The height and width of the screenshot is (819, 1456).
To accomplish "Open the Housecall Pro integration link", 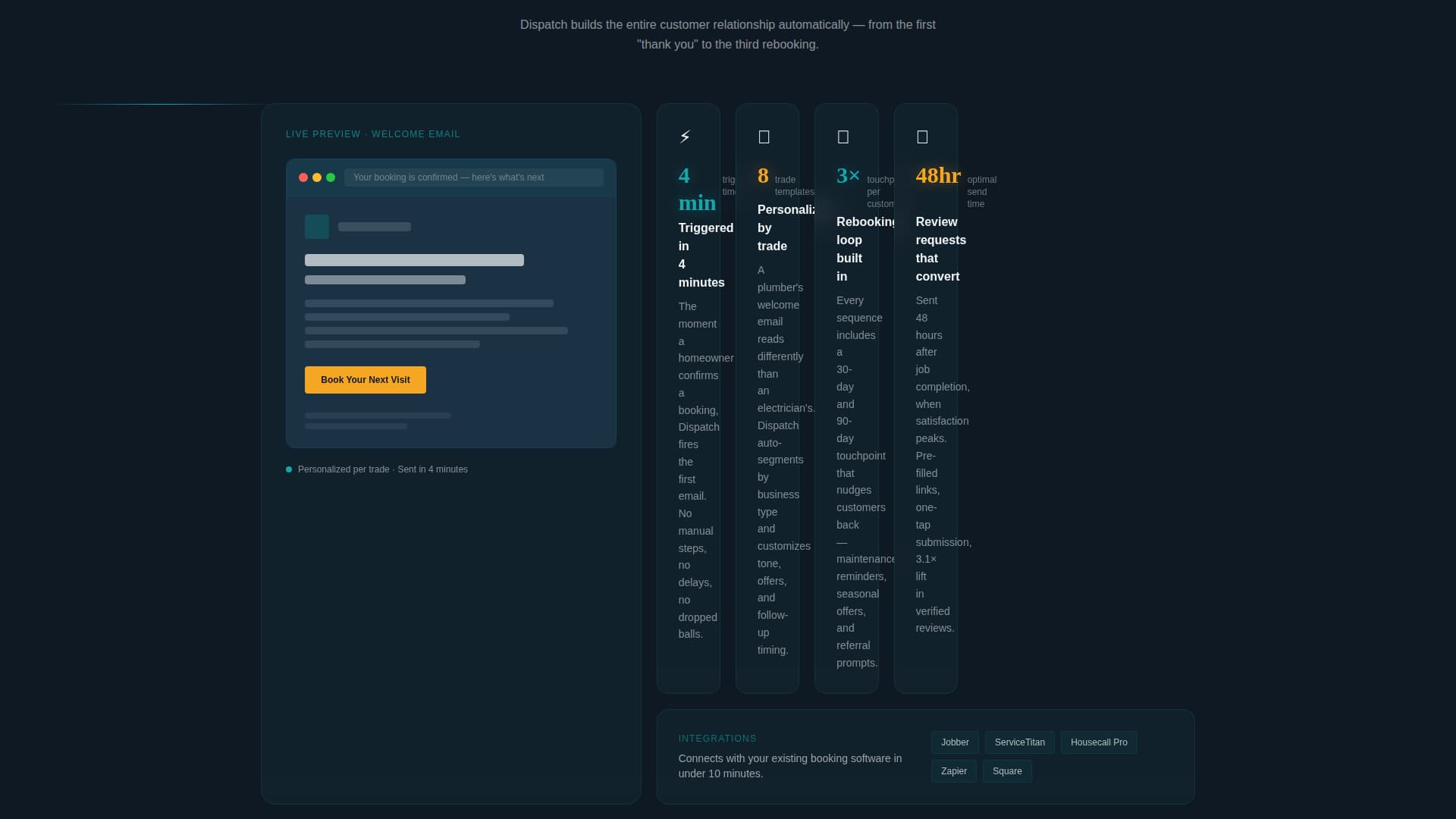I will click(x=1098, y=742).
